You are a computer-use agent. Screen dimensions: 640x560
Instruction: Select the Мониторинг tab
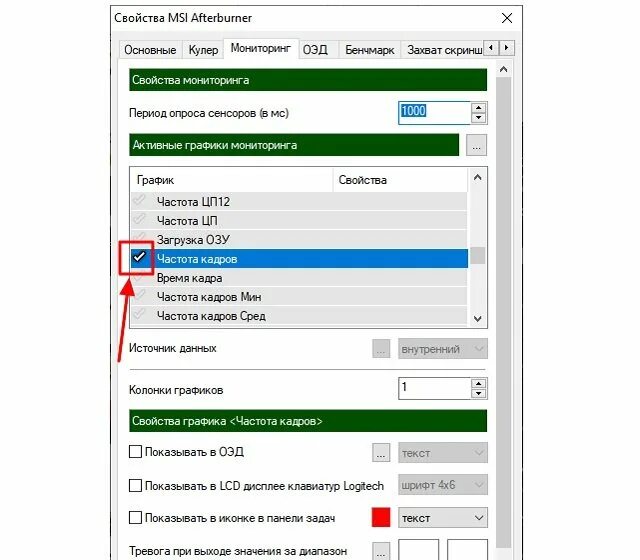point(261,49)
